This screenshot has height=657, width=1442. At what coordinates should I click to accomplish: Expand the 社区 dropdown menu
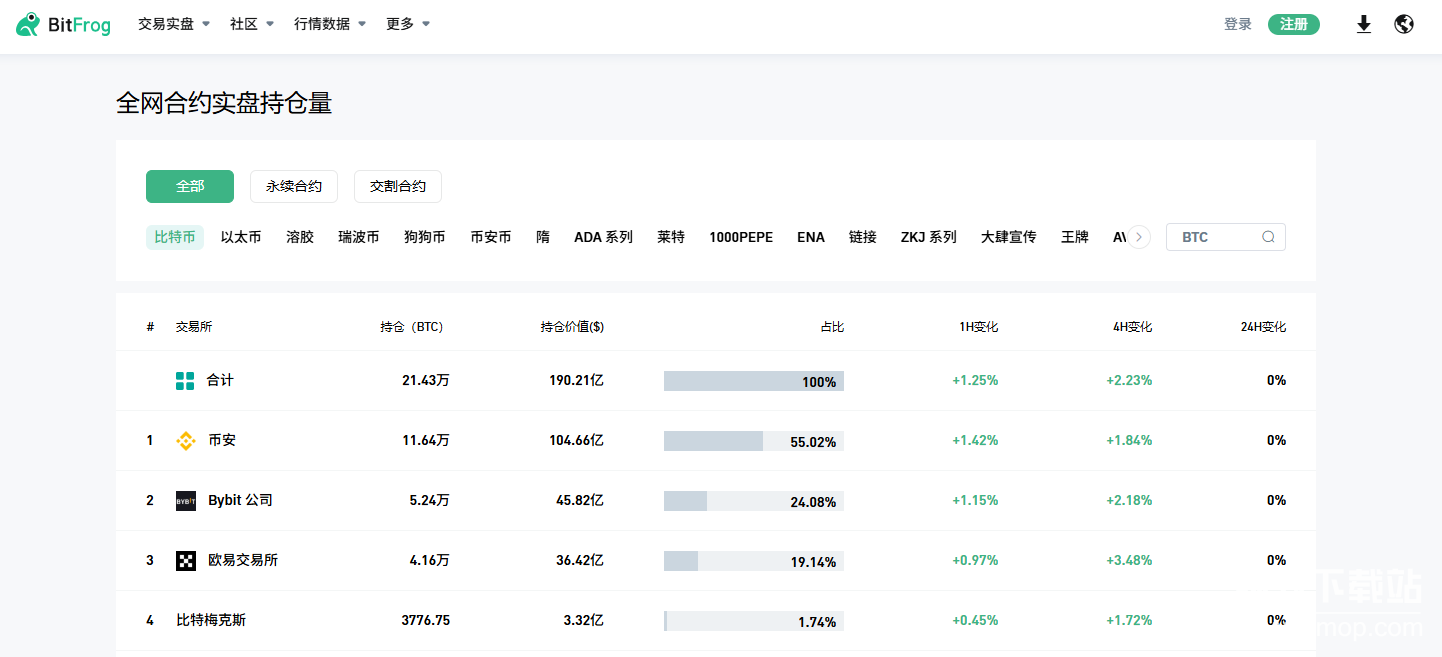click(252, 24)
